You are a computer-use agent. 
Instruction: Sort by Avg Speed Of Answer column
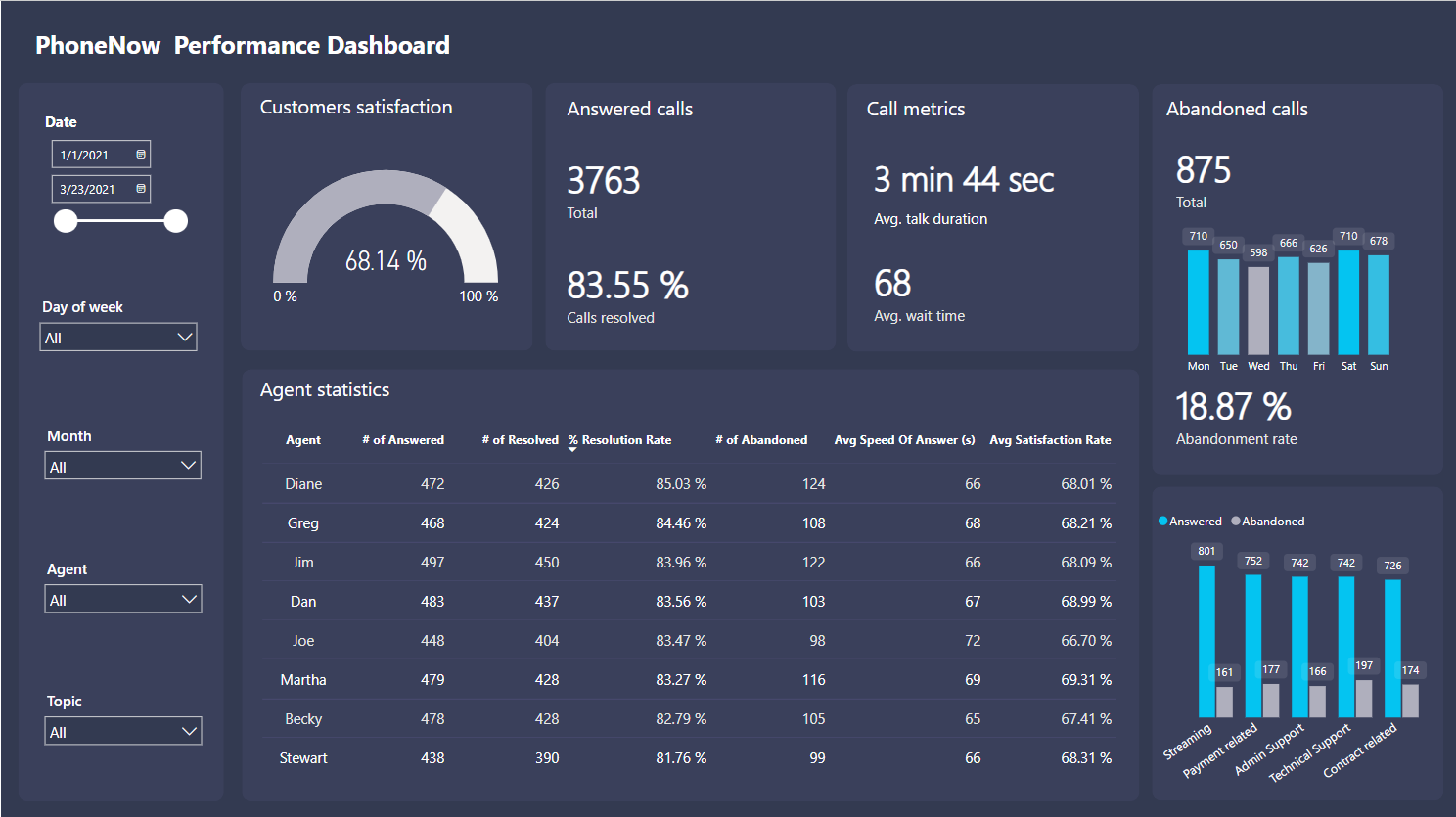click(x=904, y=440)
